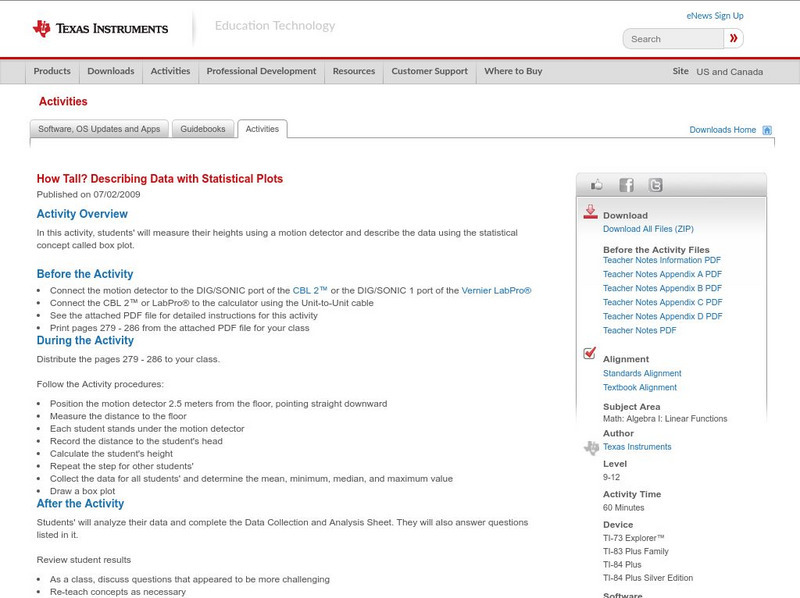
Task: Click the During the Activity heading
Action: tap(85, 340)
